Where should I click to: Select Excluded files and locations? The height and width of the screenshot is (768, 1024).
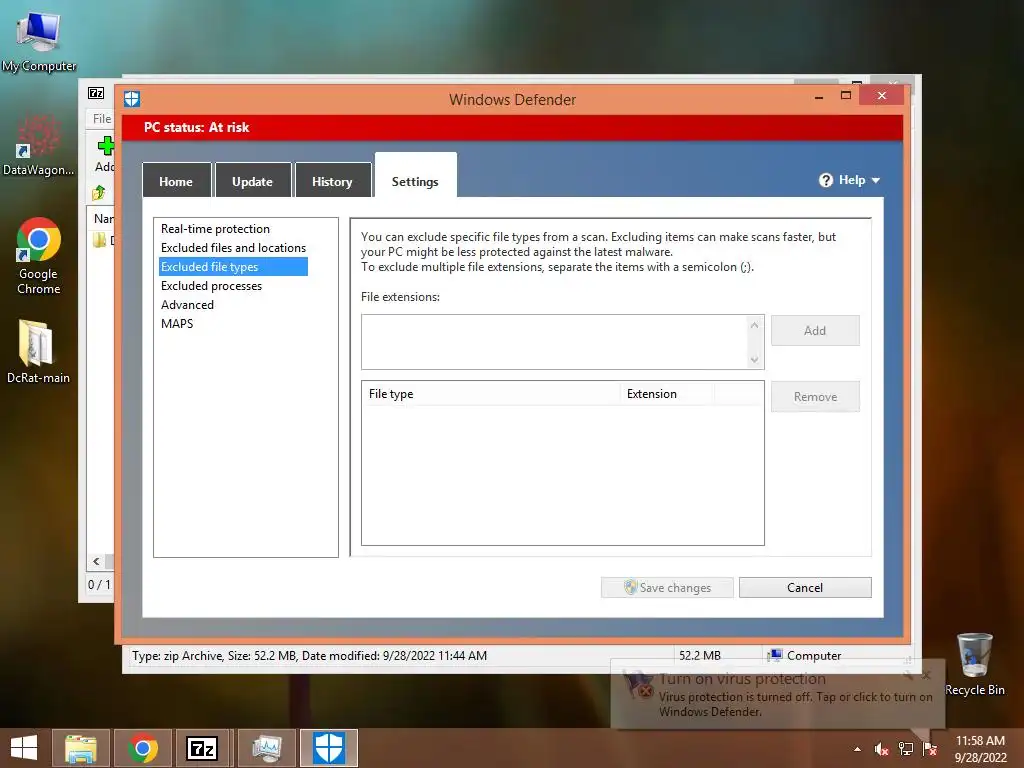tap(233, 248)
